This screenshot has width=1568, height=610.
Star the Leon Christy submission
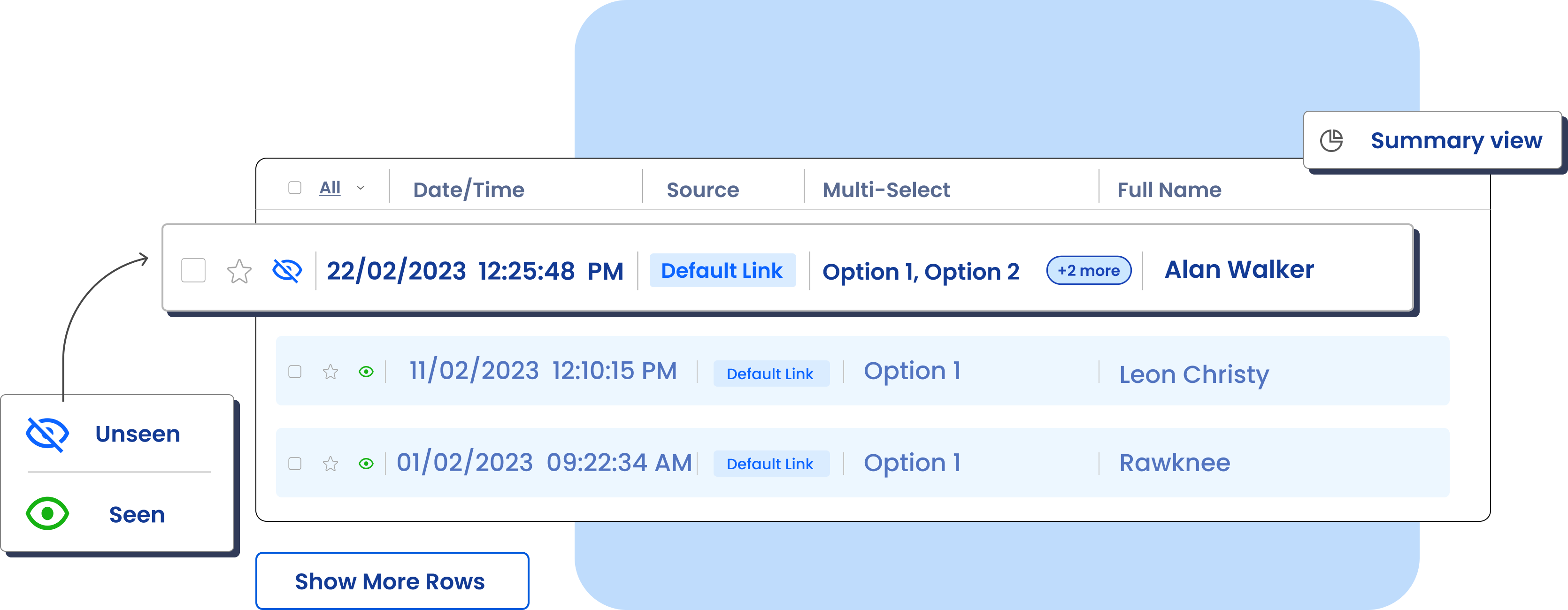click(331, 372)
